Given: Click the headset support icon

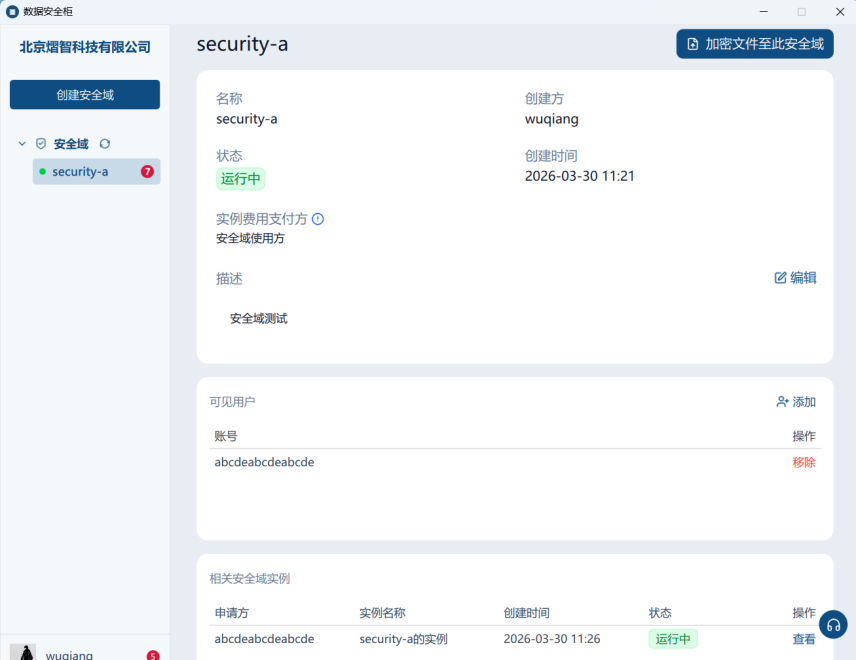Looking at the screenshot, I should click(833, 624).
